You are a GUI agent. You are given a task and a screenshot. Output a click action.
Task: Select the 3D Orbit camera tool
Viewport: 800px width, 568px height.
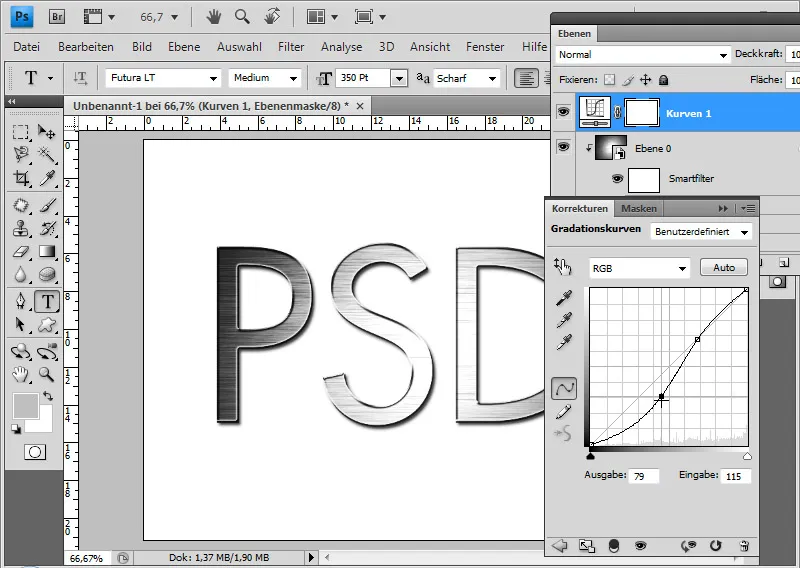click(47, 351)
